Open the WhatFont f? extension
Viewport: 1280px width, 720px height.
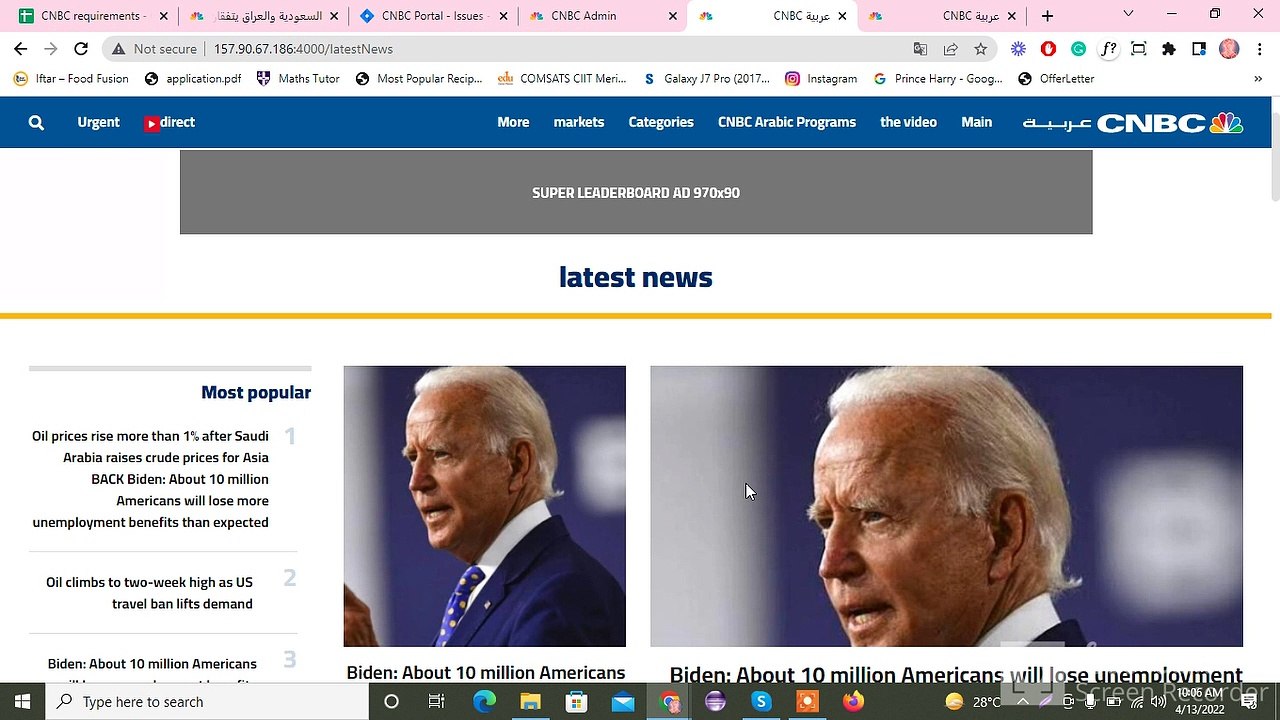tap(1108, 49)
